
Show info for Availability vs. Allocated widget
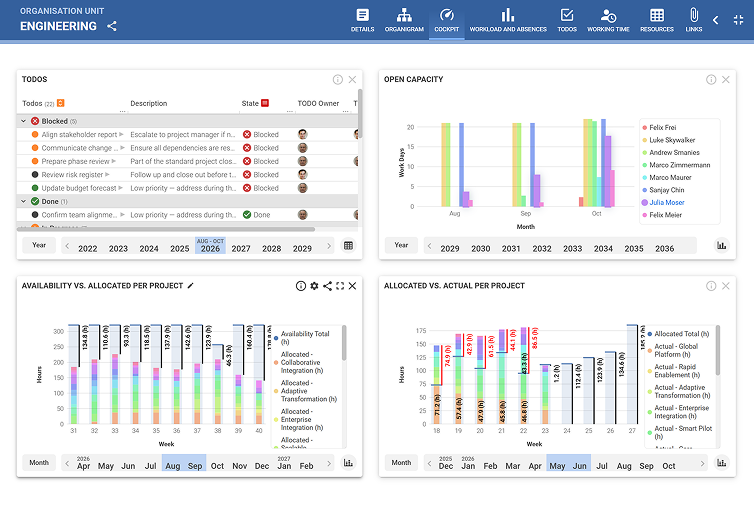pos(301,286)
